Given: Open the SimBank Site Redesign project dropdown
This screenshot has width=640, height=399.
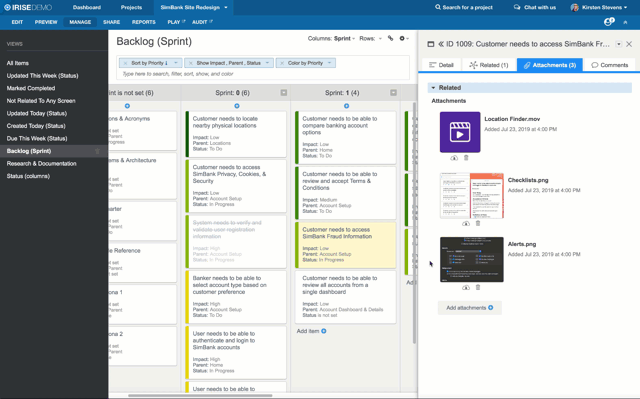Looking at the screenshot, I should point(226,7).
